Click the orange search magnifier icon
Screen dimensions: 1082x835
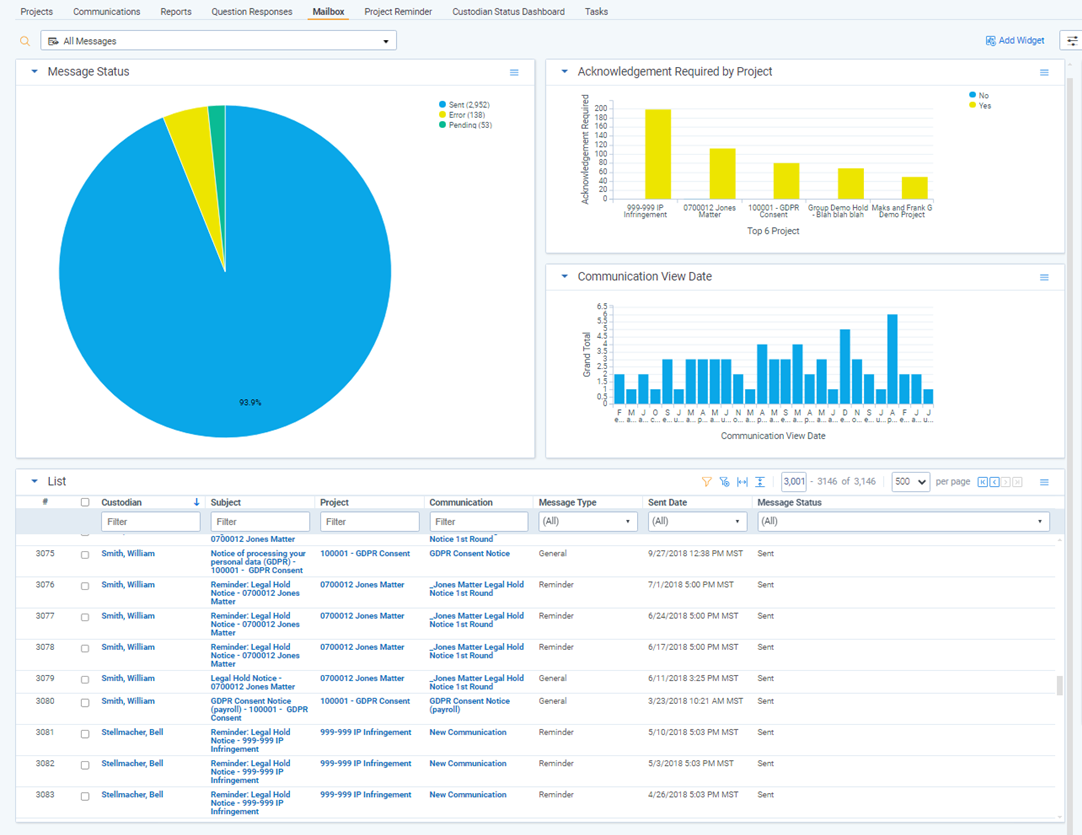(25, 41)
